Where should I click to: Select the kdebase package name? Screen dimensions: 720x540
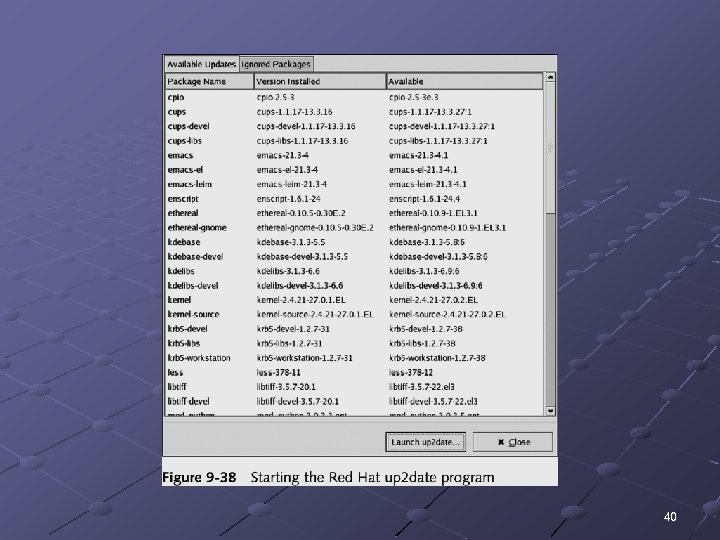coord(184,242)
